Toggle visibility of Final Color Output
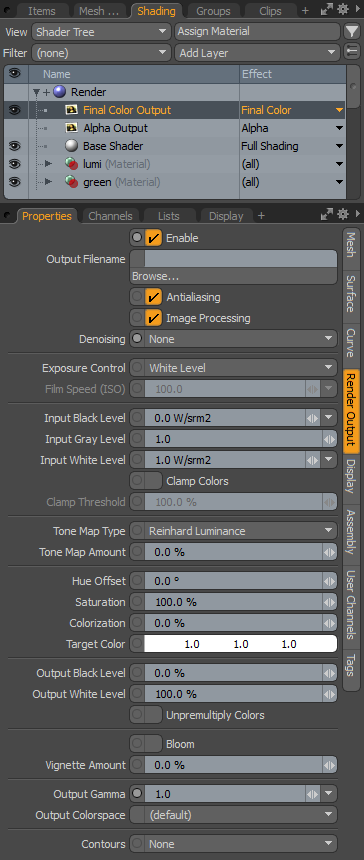The width and height of the screenshot is (364, 860). point(15,110)
